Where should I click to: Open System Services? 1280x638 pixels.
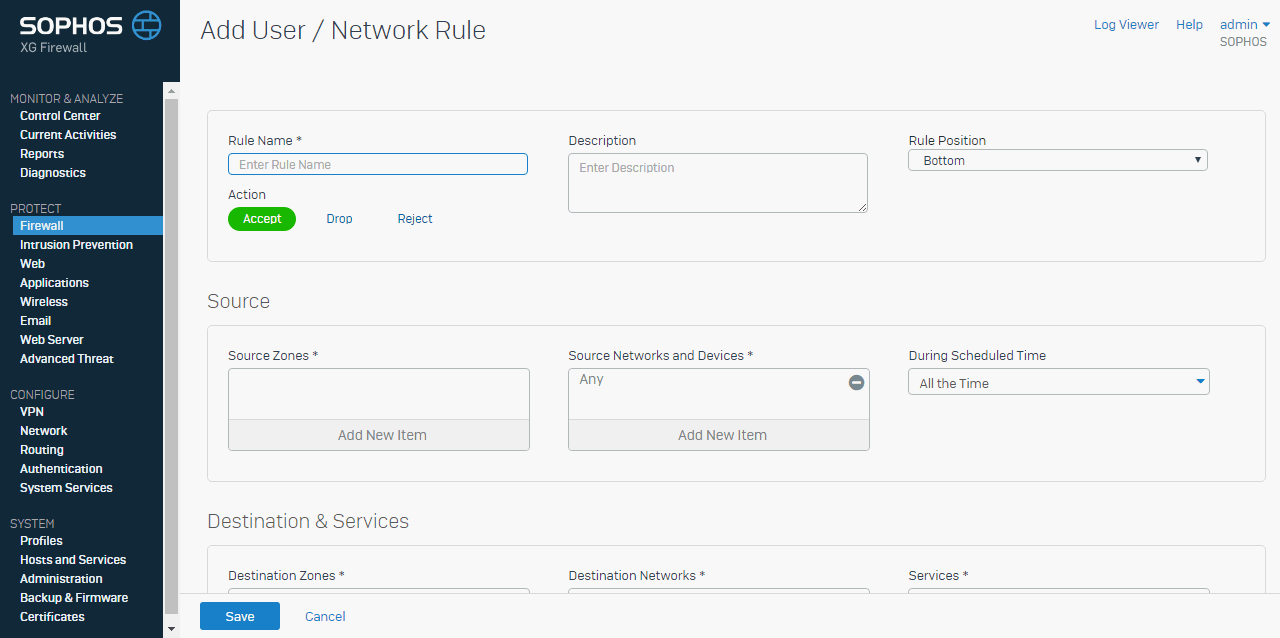tap(66, 488)
